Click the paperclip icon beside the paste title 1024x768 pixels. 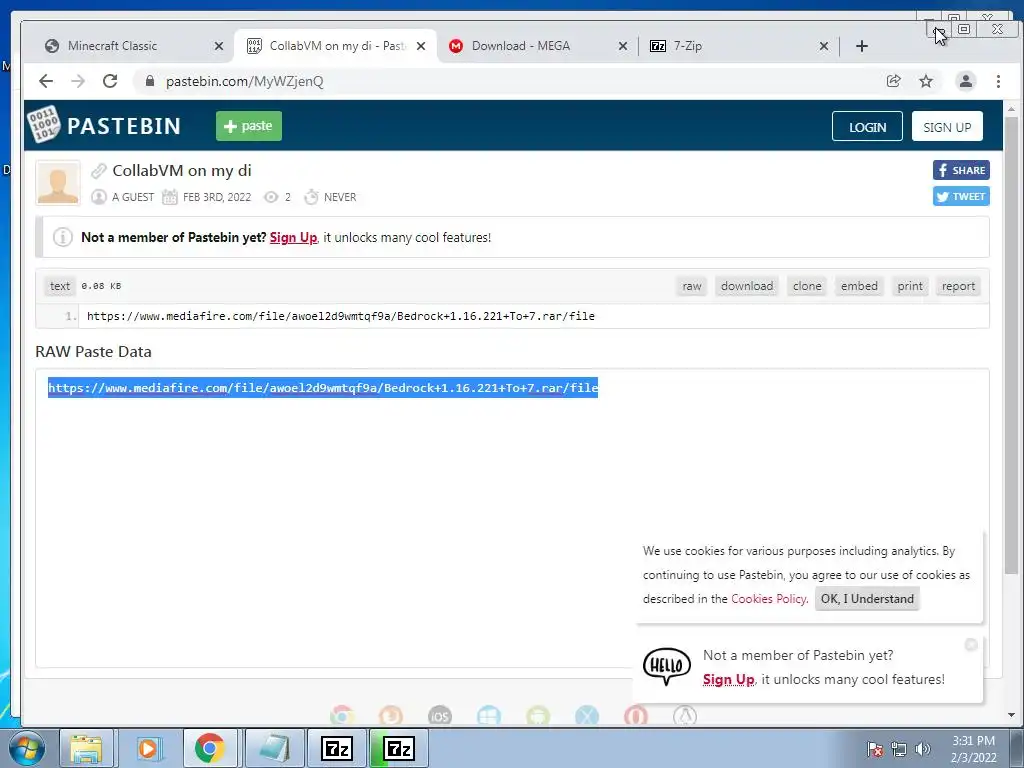pyautogui.click(x=99, y=171)
